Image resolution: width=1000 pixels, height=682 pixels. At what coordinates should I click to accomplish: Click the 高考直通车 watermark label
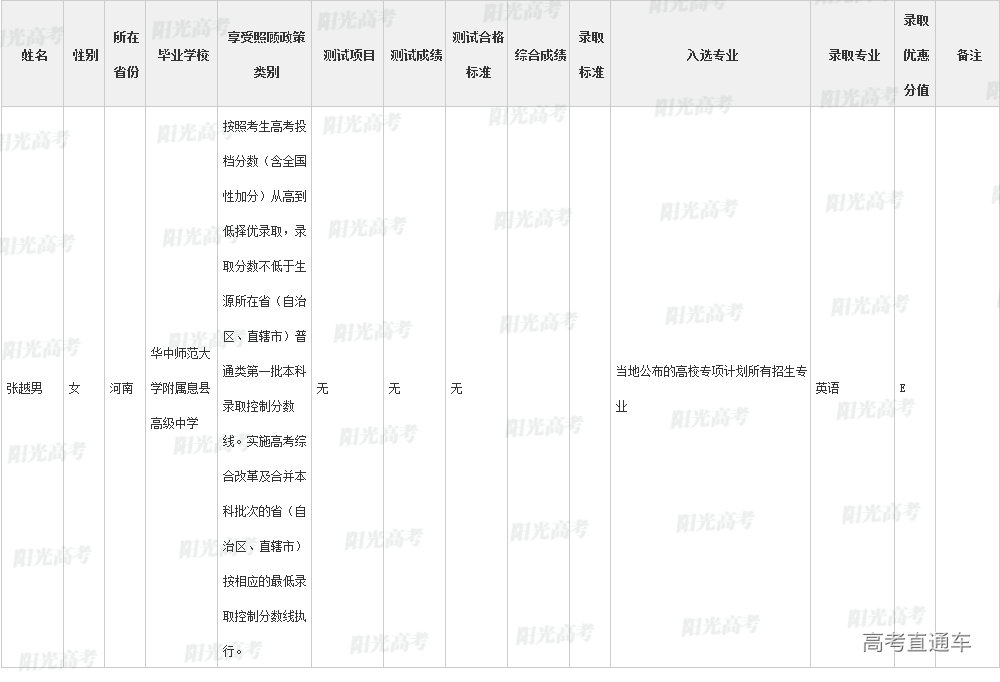click(x=916, y=643)
